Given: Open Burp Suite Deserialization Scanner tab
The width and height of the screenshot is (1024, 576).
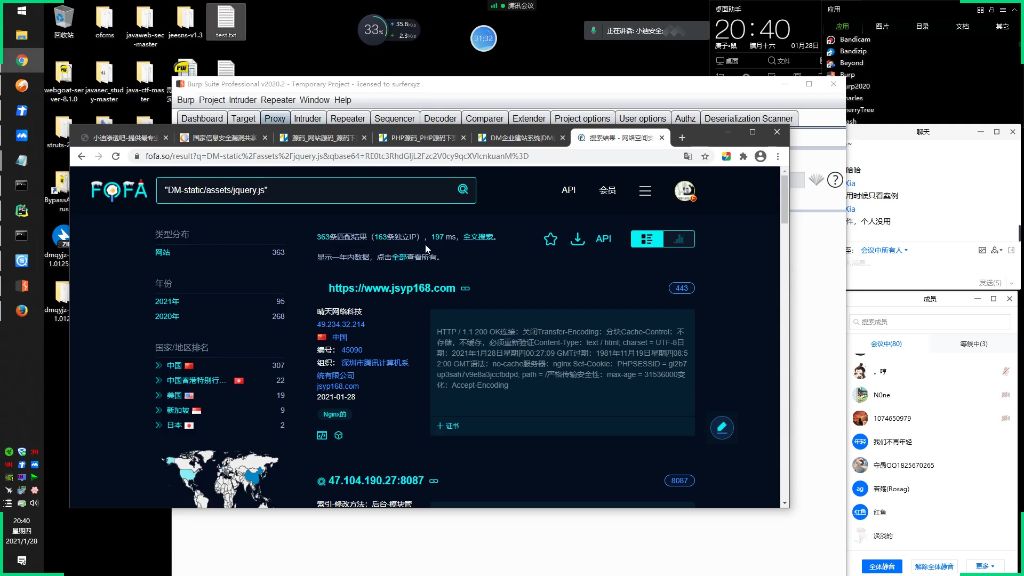Looking at the screenshot, I should coord(748,118).
